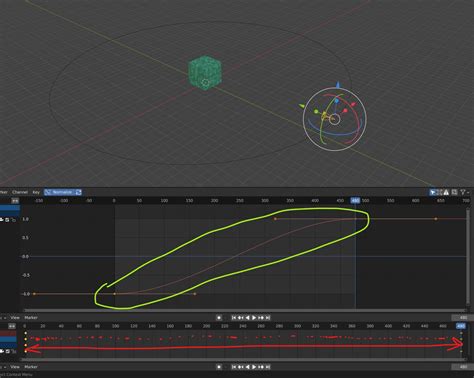Select the keyframe point at frame 0 value -1.0
The image size is (474, 378).
[115, 294]
